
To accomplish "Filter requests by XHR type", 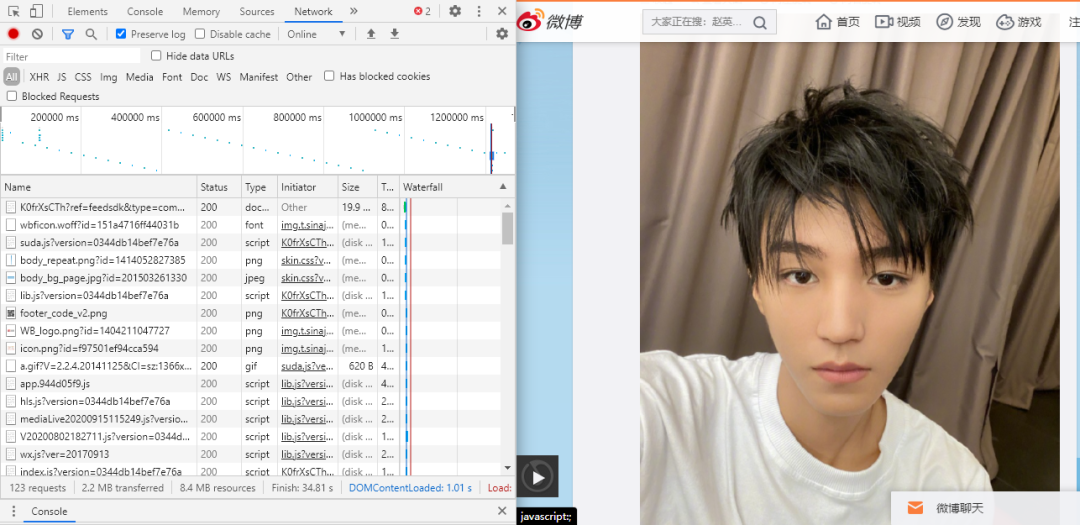I will (x=39, y=77).
